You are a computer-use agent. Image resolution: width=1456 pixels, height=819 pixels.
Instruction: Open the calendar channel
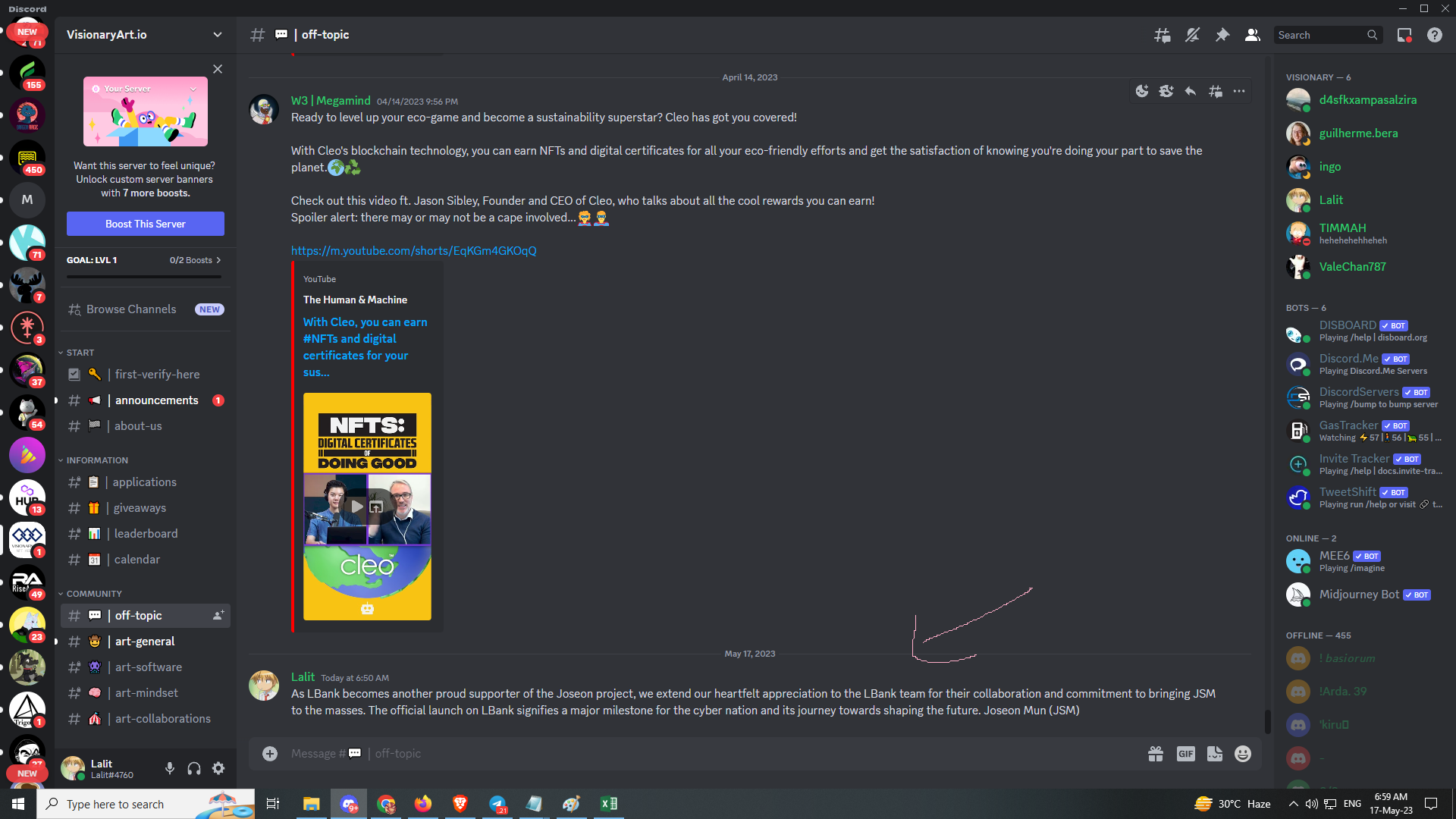tap(146, 560)
